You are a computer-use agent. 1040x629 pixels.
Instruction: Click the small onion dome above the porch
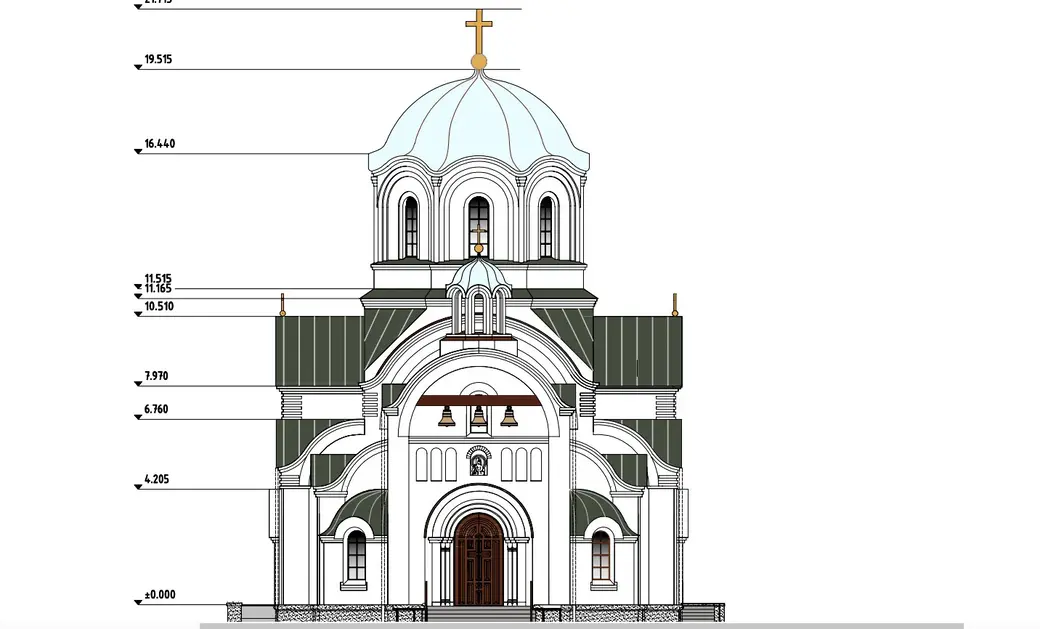tap(480, 275)
